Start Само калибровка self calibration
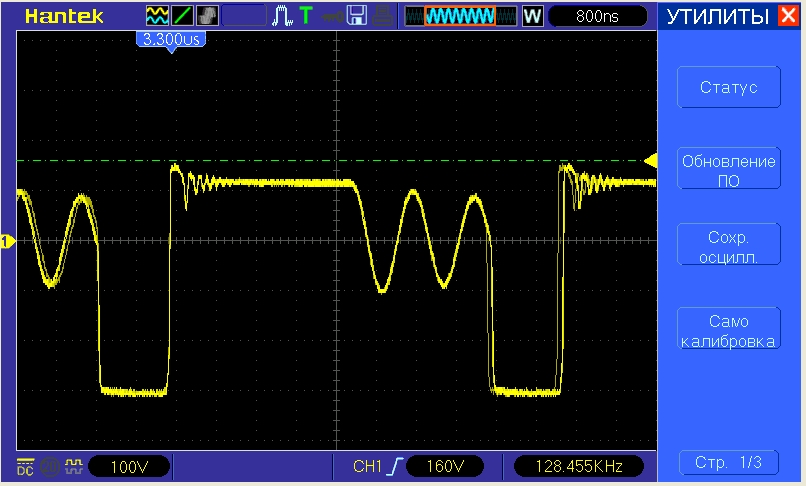 [727, 331]
